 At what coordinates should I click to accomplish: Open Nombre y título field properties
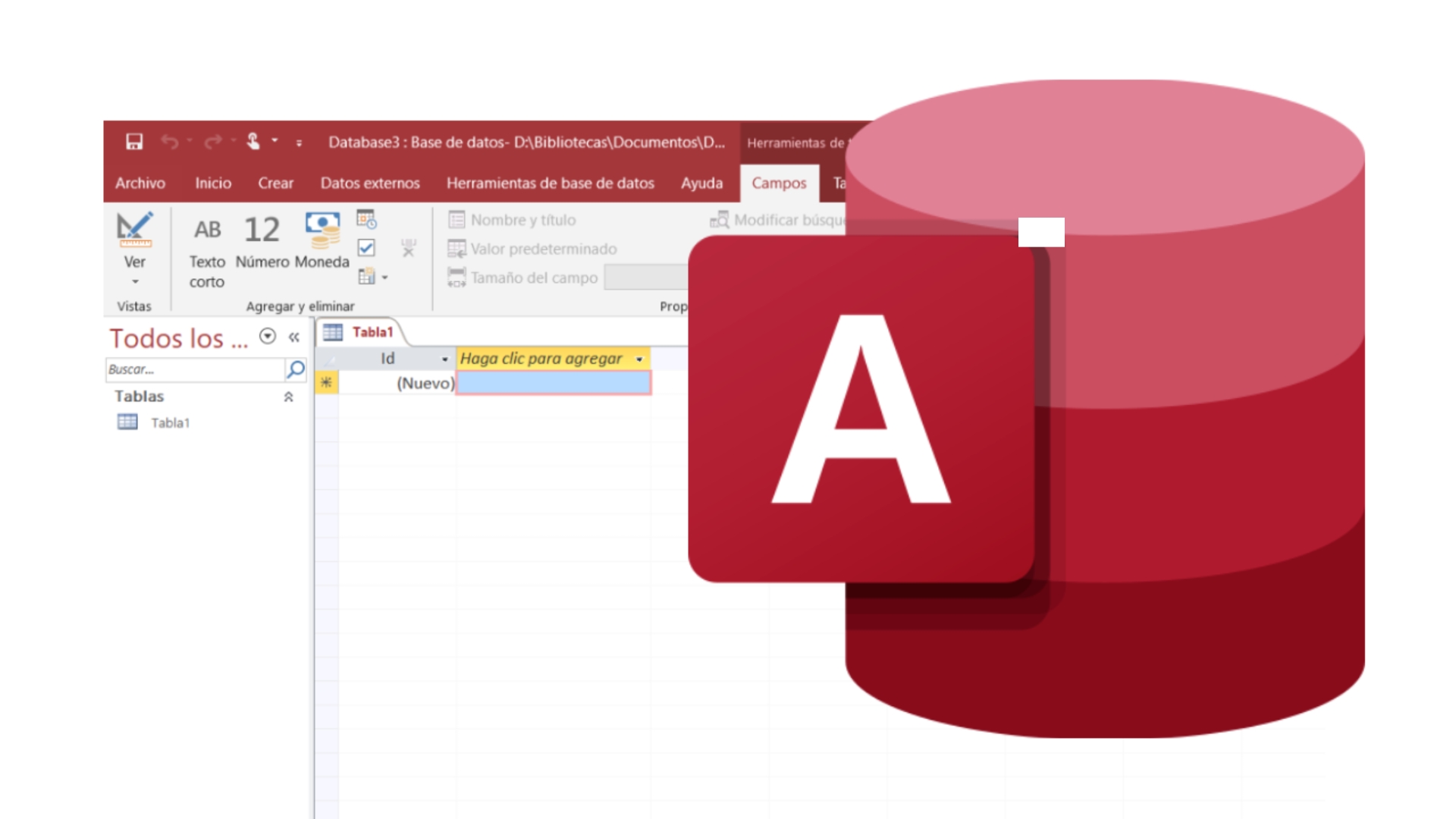(522, 220)
